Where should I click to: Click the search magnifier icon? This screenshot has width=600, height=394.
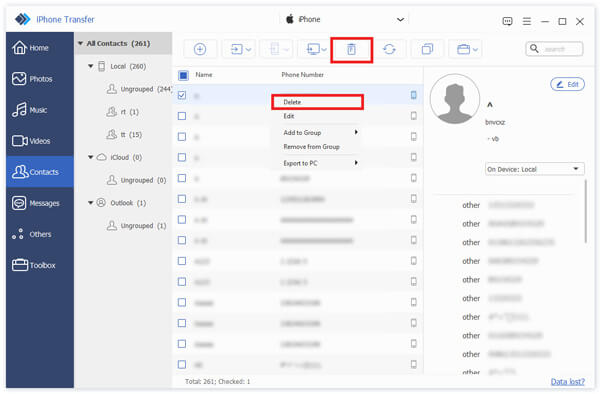(535, 49)
